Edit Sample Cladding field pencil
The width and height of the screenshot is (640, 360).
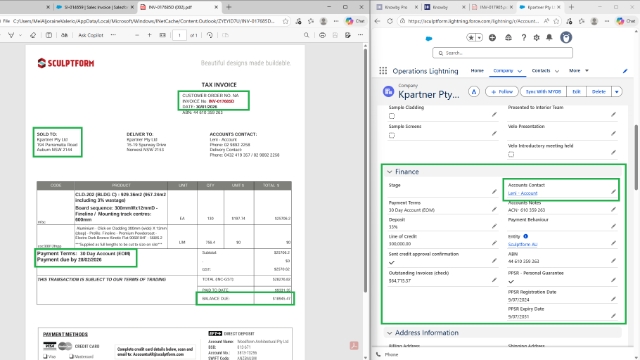(x=494, y=115)
